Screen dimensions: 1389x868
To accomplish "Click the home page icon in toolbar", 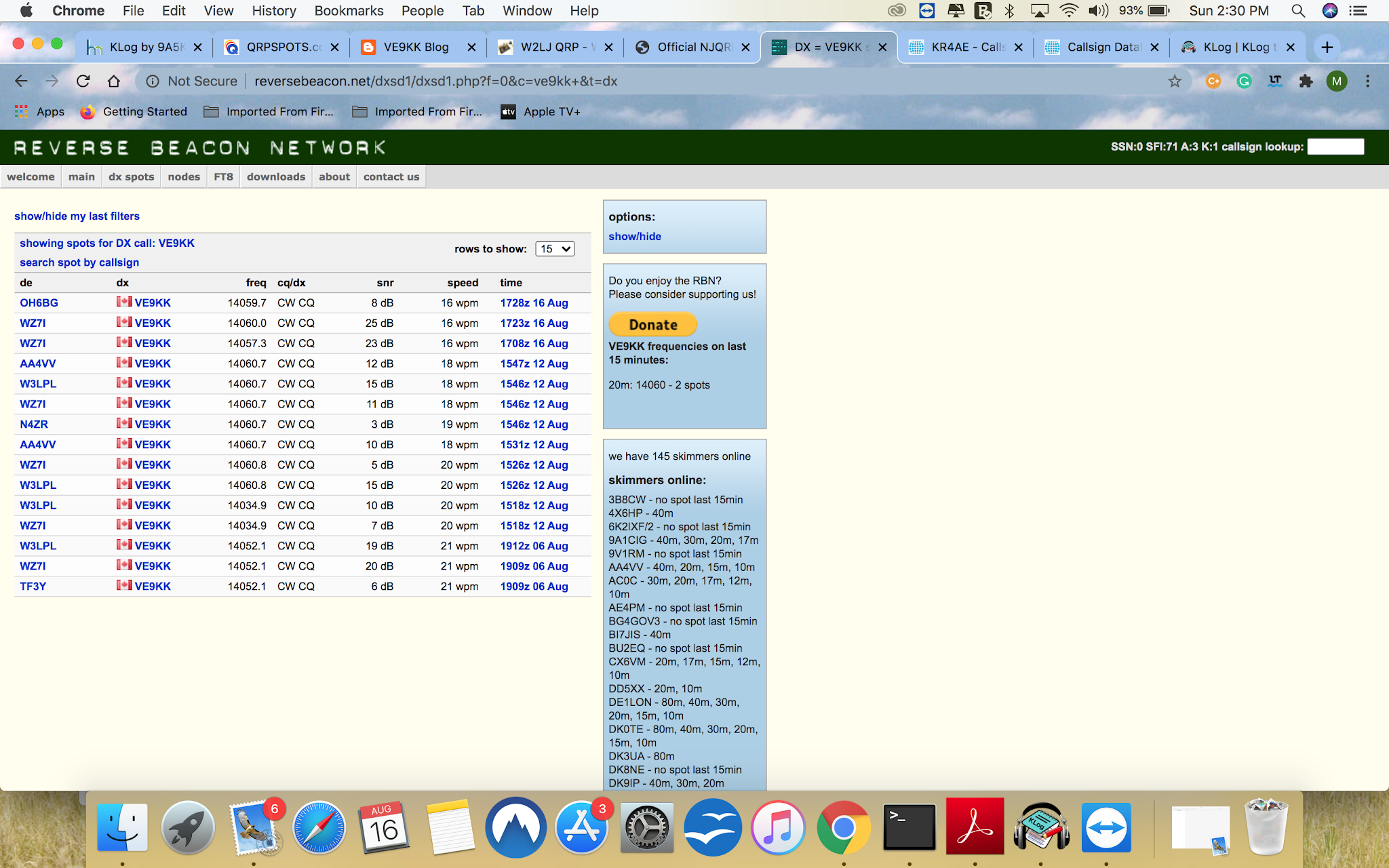I will coord(114,81).
